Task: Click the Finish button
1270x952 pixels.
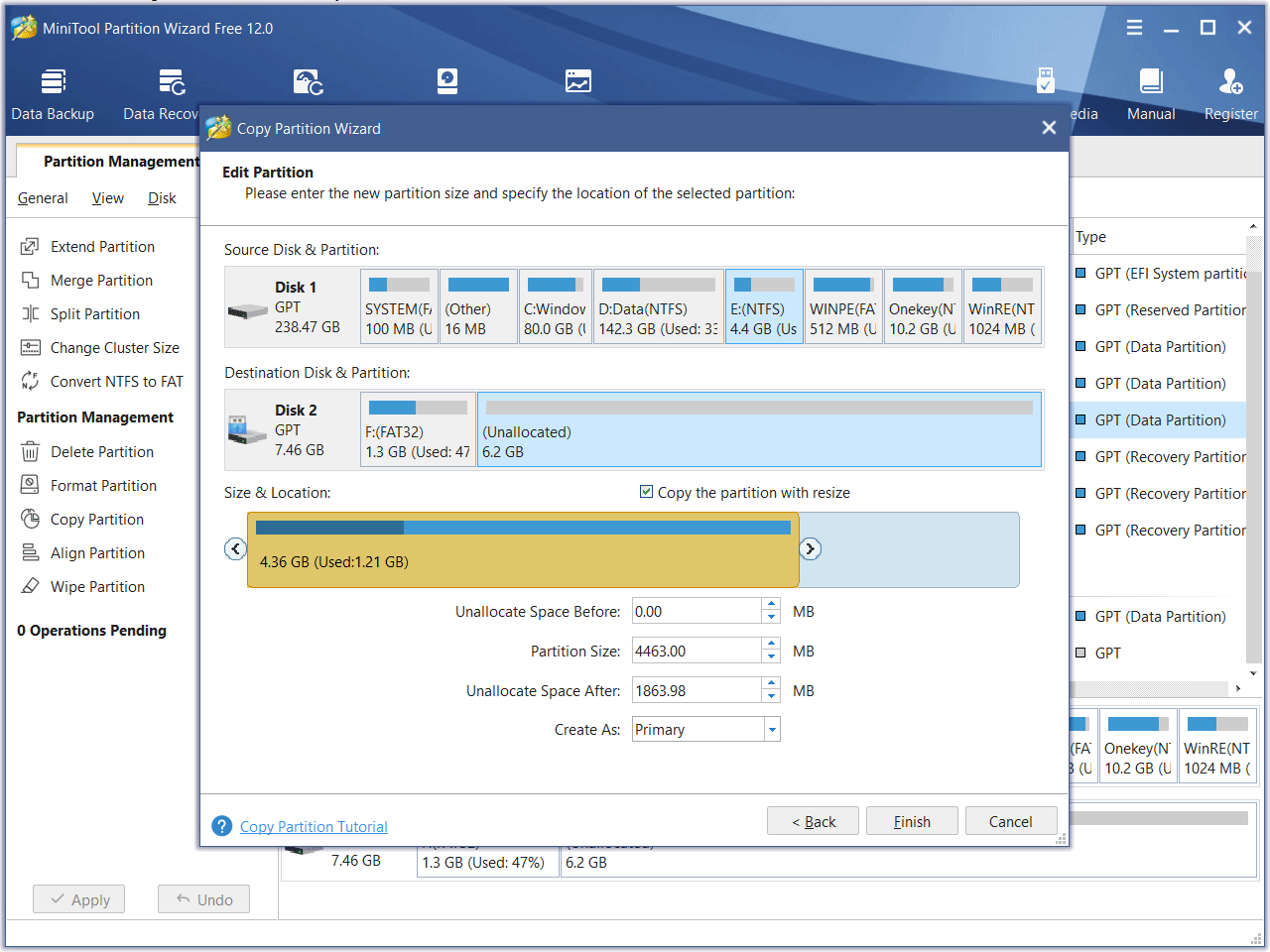Action: pos(912,821)
